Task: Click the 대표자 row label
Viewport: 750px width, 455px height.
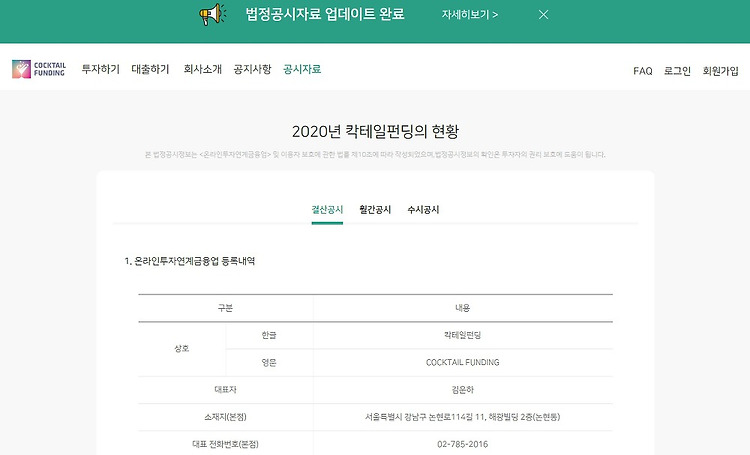Action: (225, 390)
